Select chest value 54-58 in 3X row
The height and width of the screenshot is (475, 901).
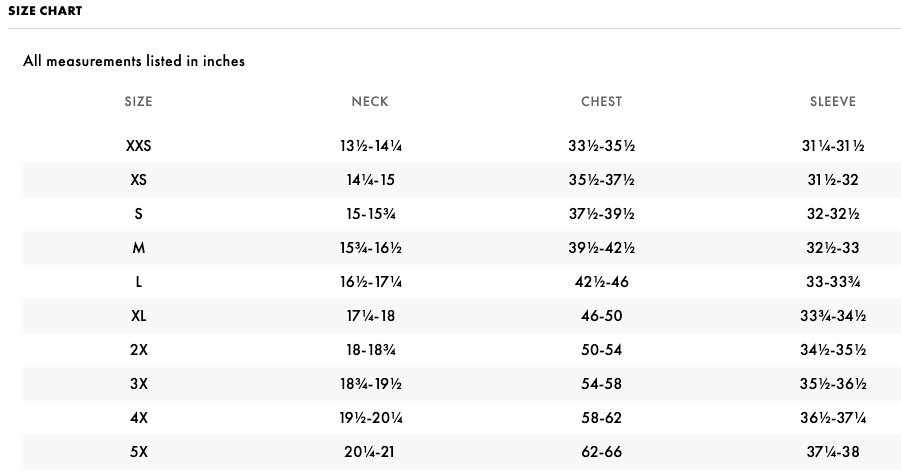point(602,384)
